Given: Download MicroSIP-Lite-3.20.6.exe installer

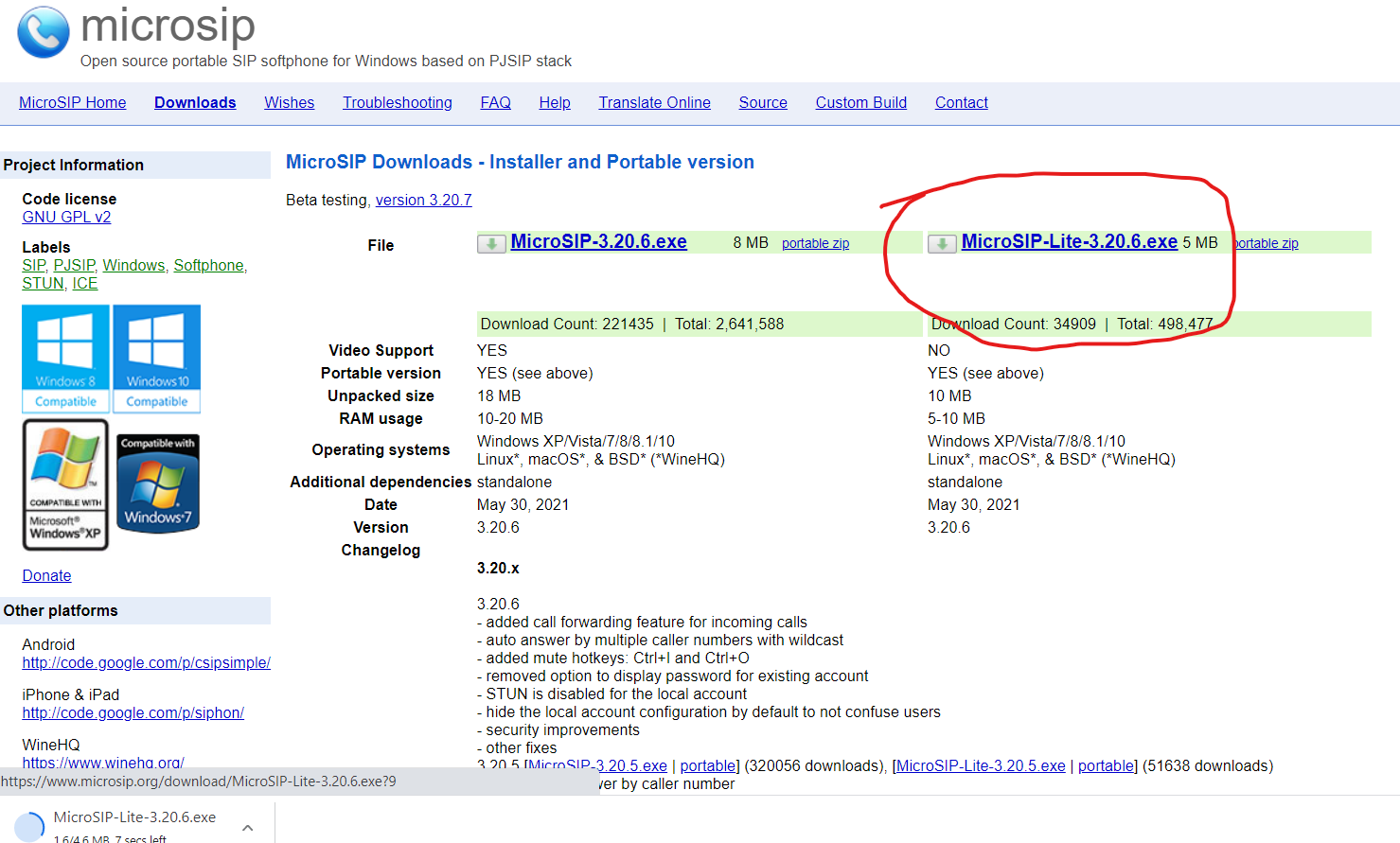Looking at the screenshot, I should tap(1070, 241).
